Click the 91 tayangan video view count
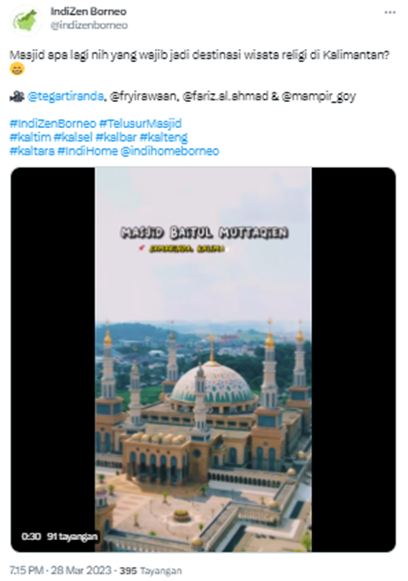This screenshot has width=408, height=581. coord(72,537)
